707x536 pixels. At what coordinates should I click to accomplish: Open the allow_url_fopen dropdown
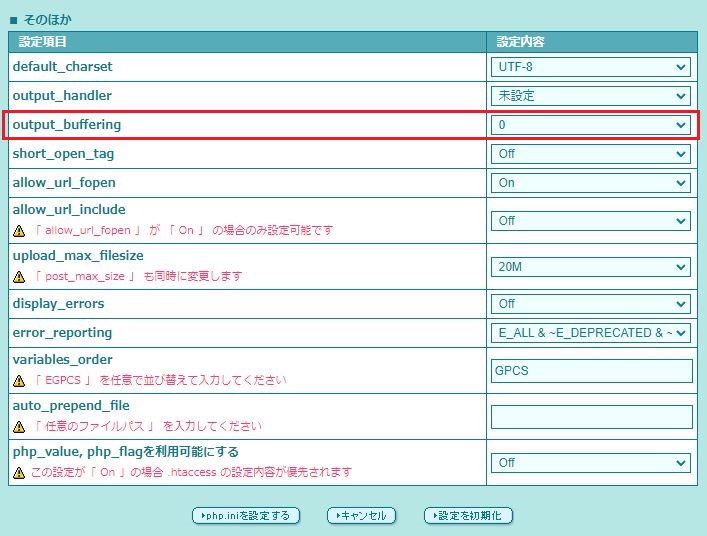[591, 183]
